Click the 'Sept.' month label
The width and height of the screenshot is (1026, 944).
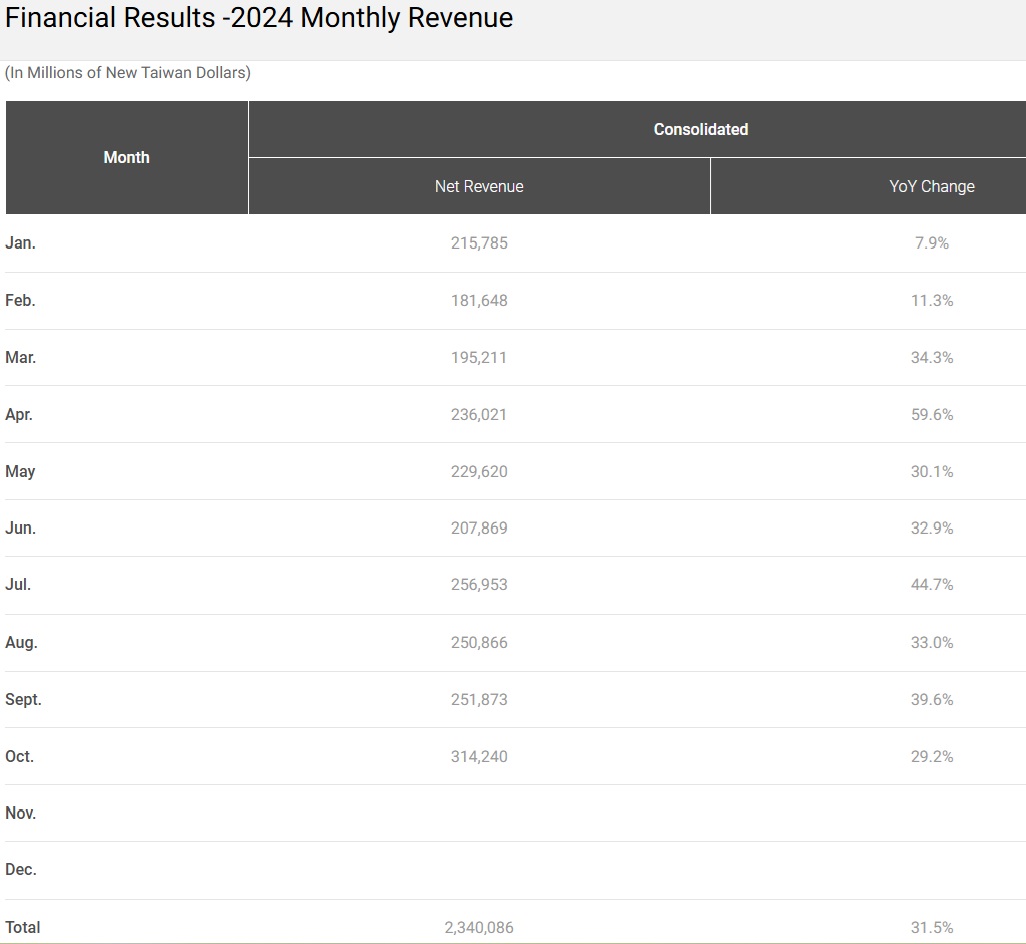pyautogui.click(x=23, y=699)
